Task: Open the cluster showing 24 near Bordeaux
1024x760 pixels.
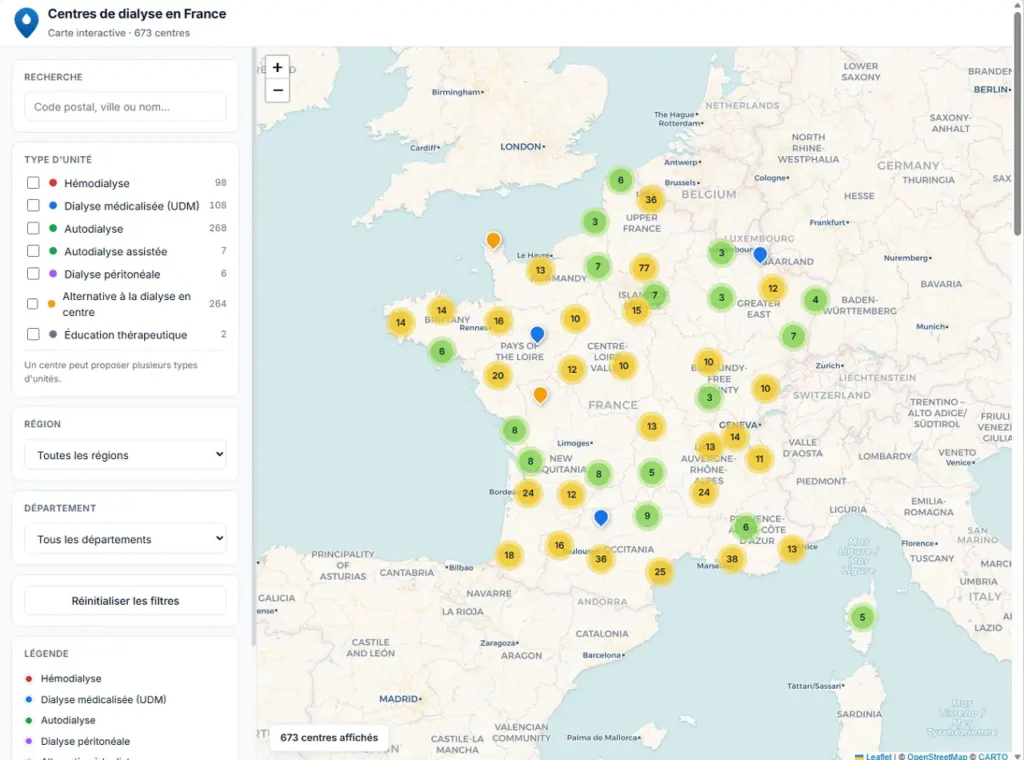Action: tap(528, 493)
